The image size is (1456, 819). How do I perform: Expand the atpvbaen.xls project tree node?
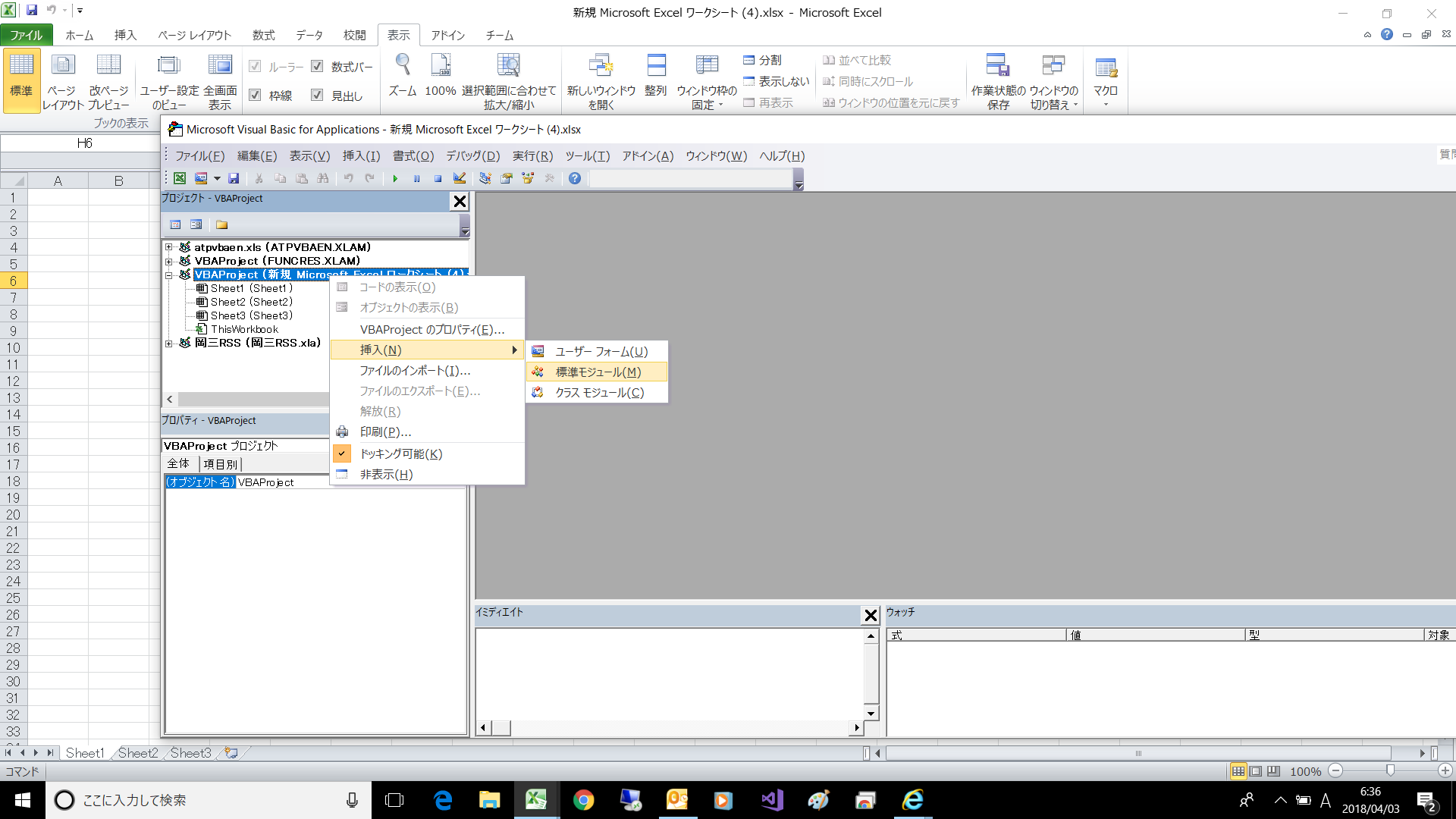coord(169,247)
